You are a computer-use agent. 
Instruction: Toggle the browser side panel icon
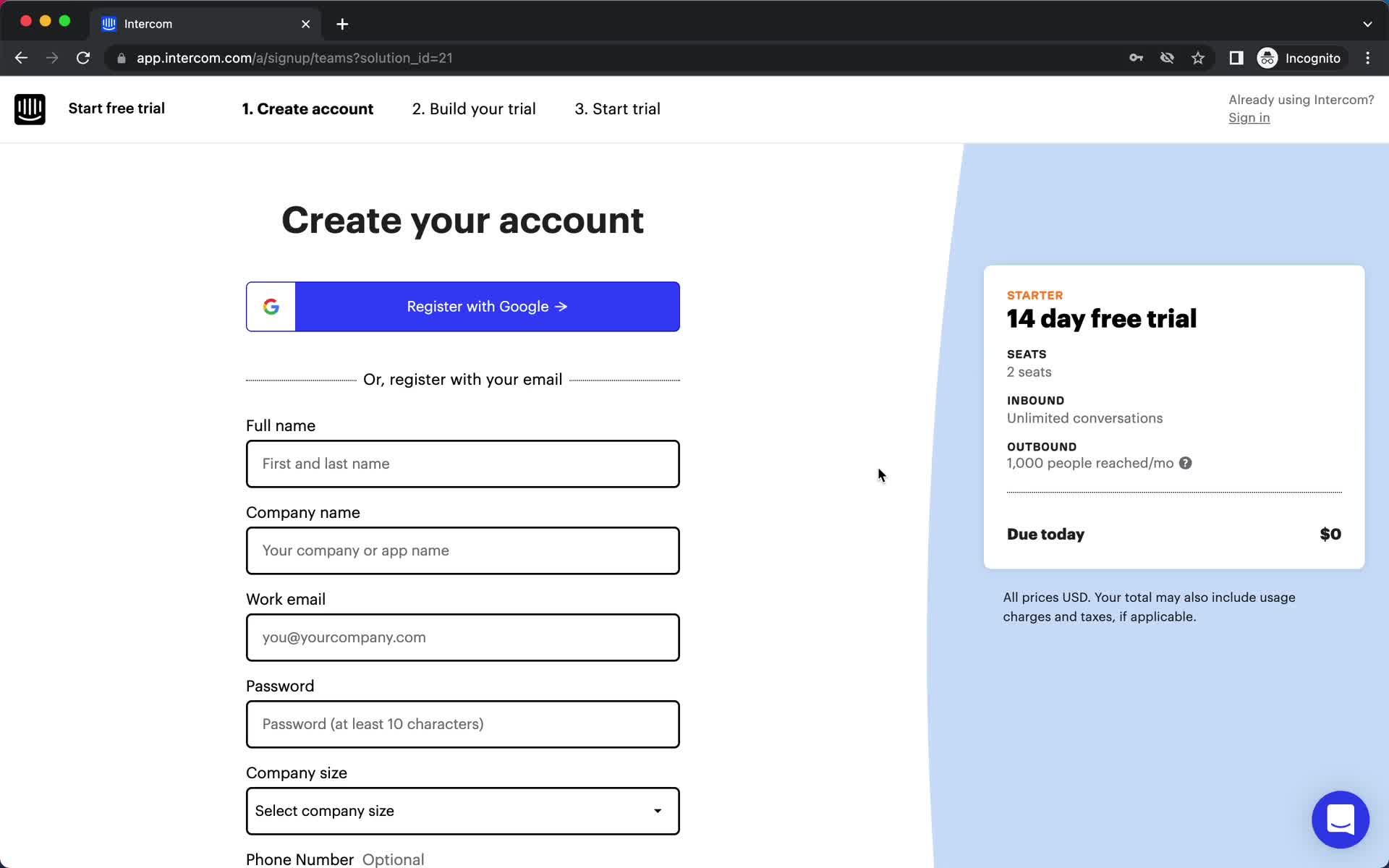[1236, 58]
